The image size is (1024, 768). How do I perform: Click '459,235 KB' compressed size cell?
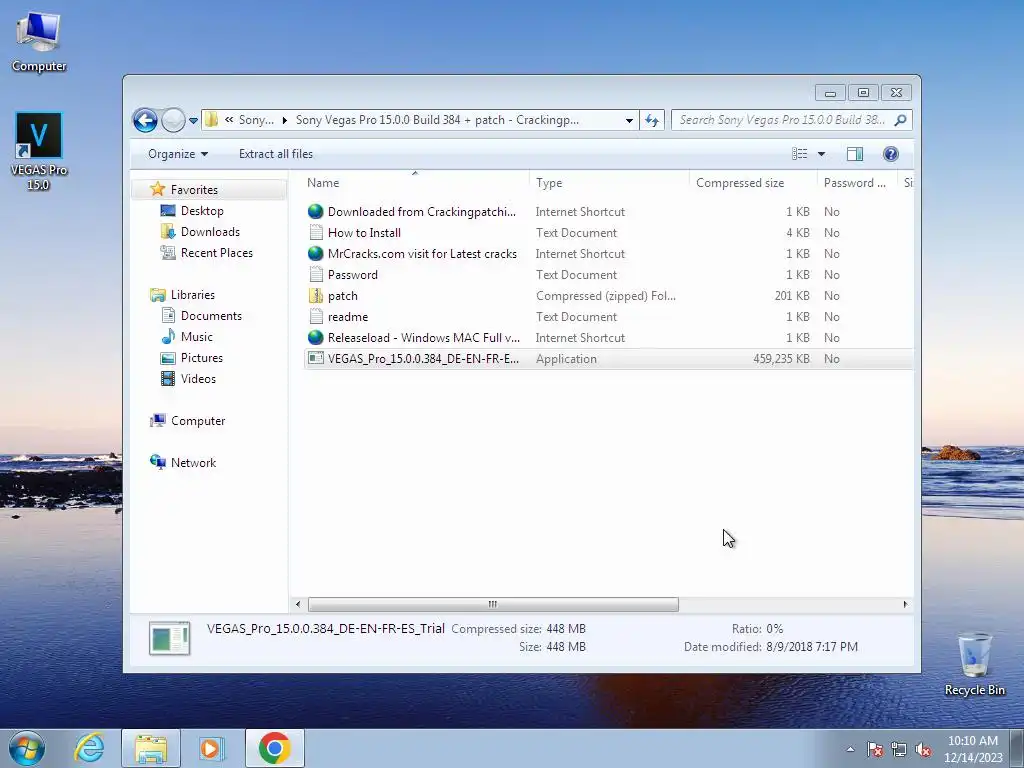coord(781,359)
